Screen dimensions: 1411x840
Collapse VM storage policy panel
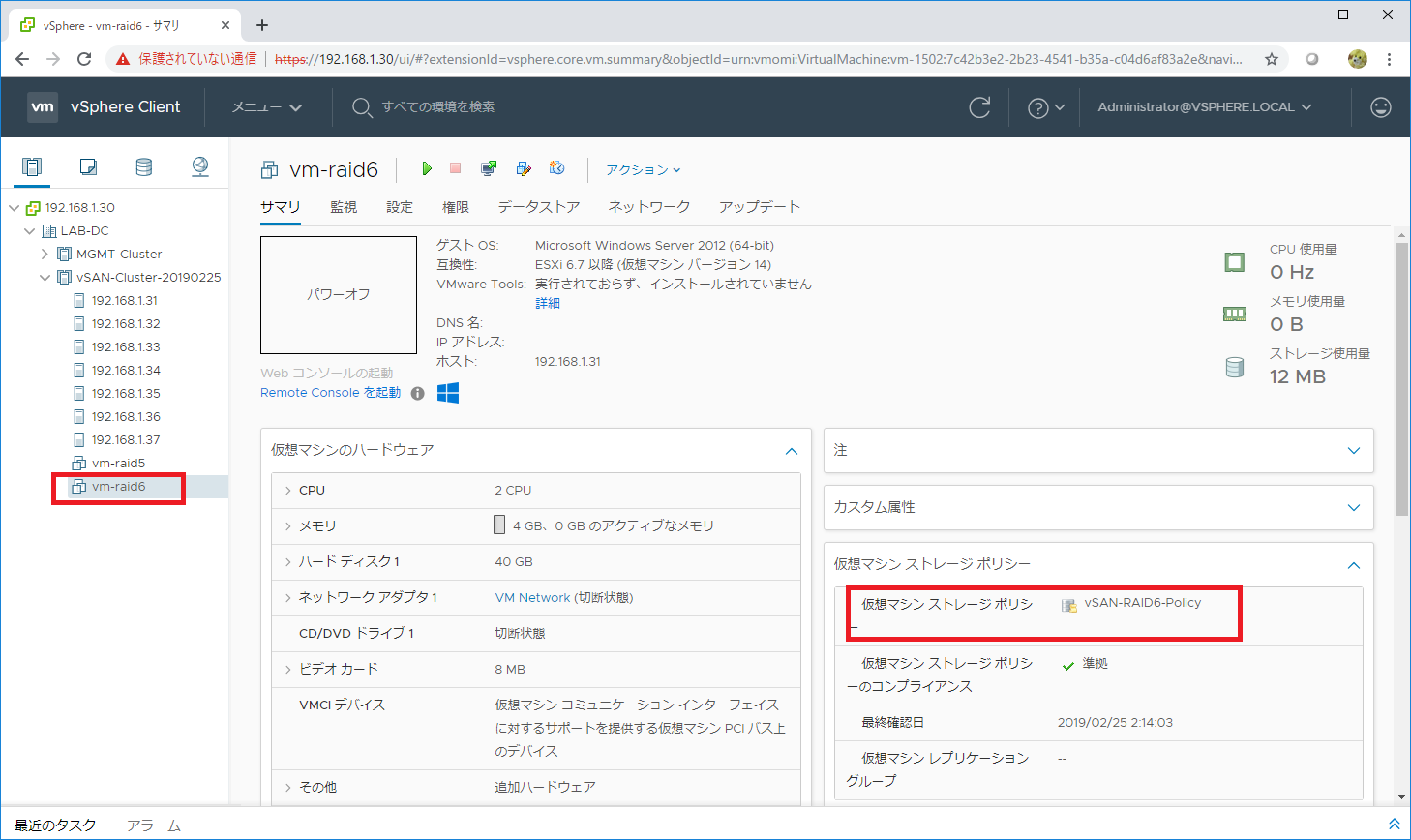1354,565
